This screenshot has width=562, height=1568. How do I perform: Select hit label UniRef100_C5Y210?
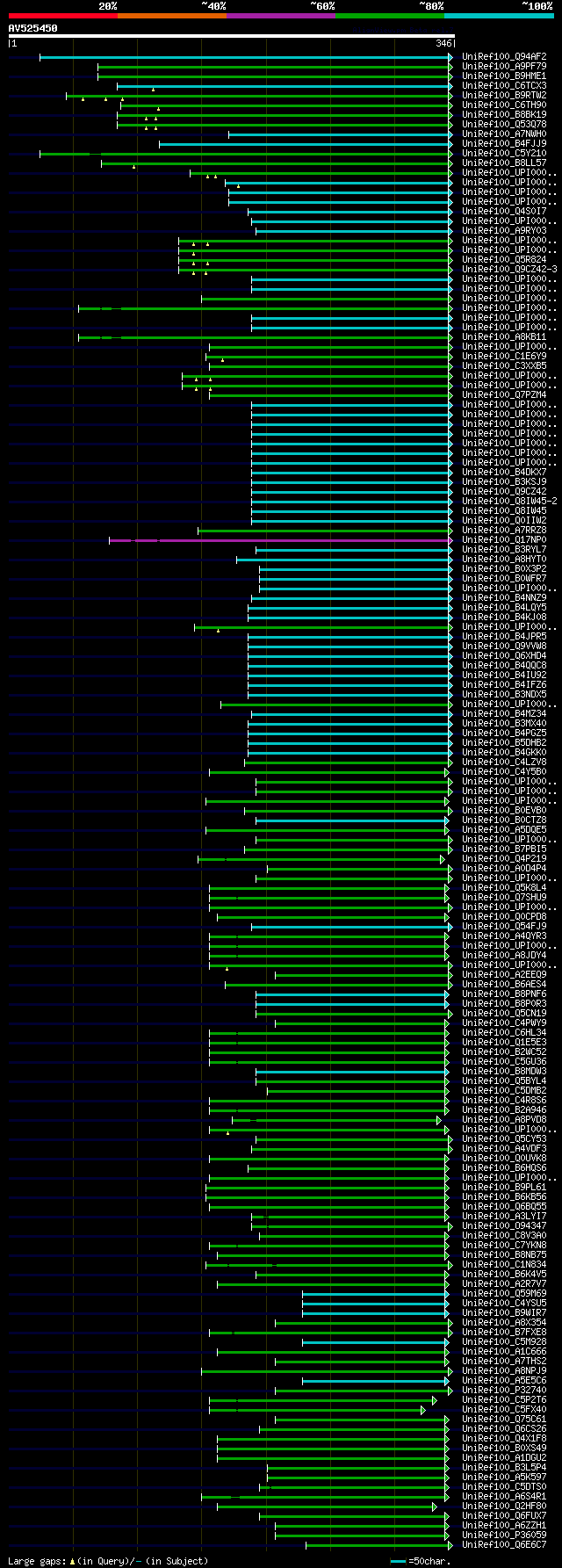[x=504, y=154]
